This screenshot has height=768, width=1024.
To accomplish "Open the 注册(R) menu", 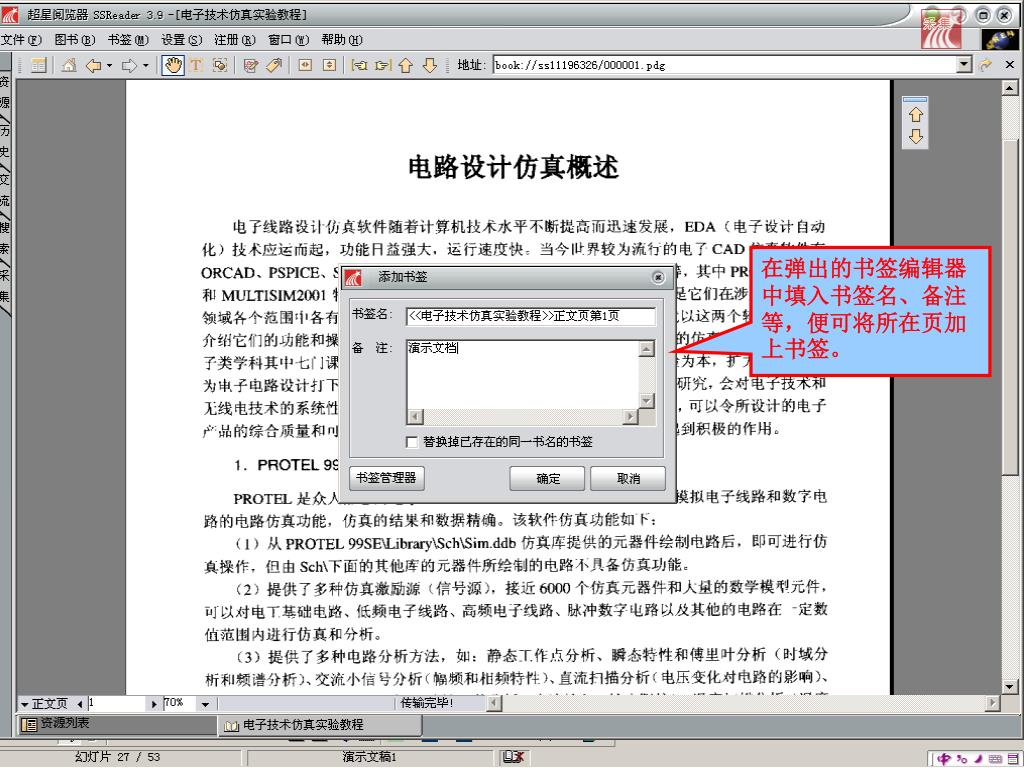I will 235,40.
